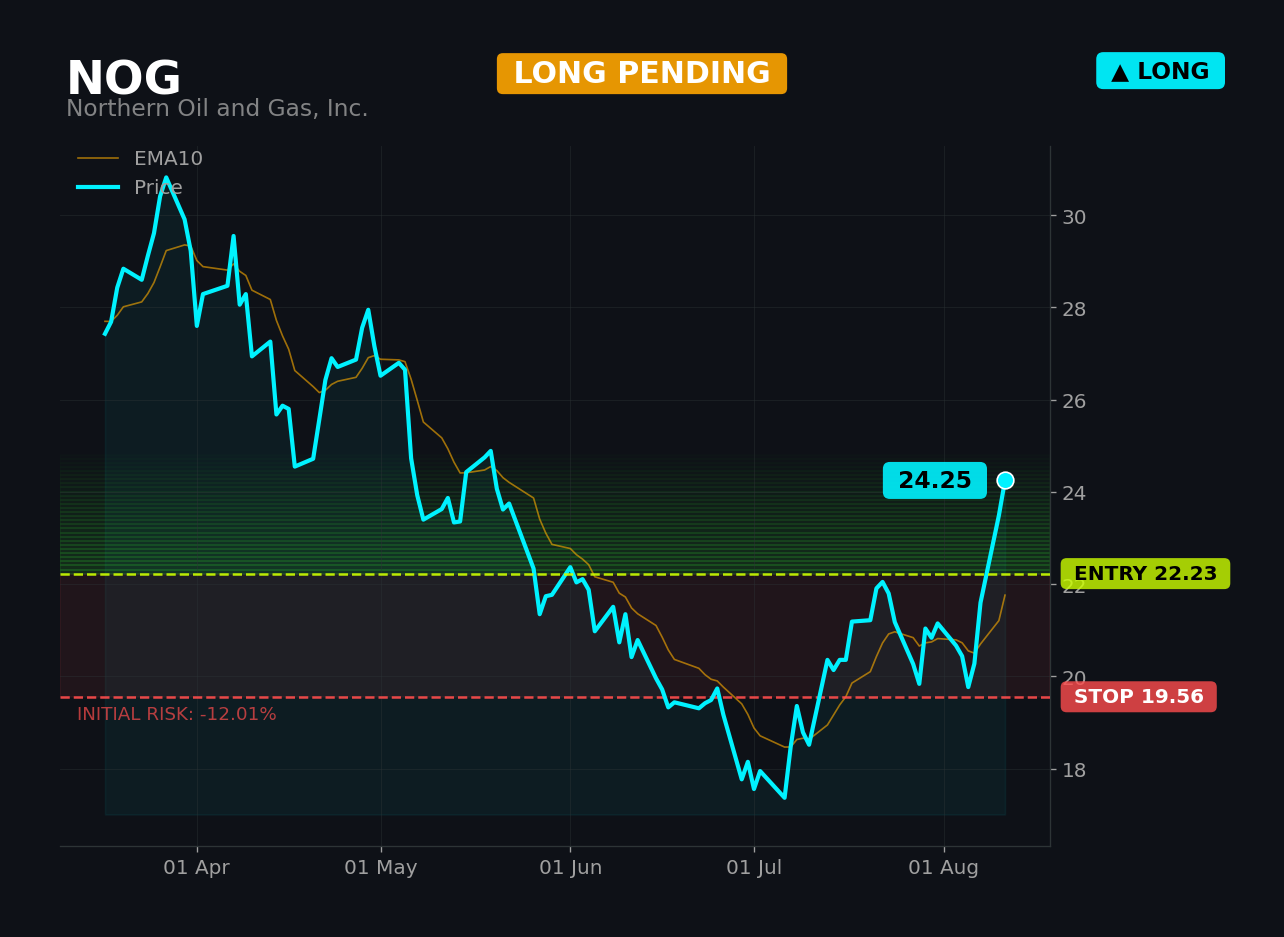Click the 01 Jun date axis label

(571, 868)
